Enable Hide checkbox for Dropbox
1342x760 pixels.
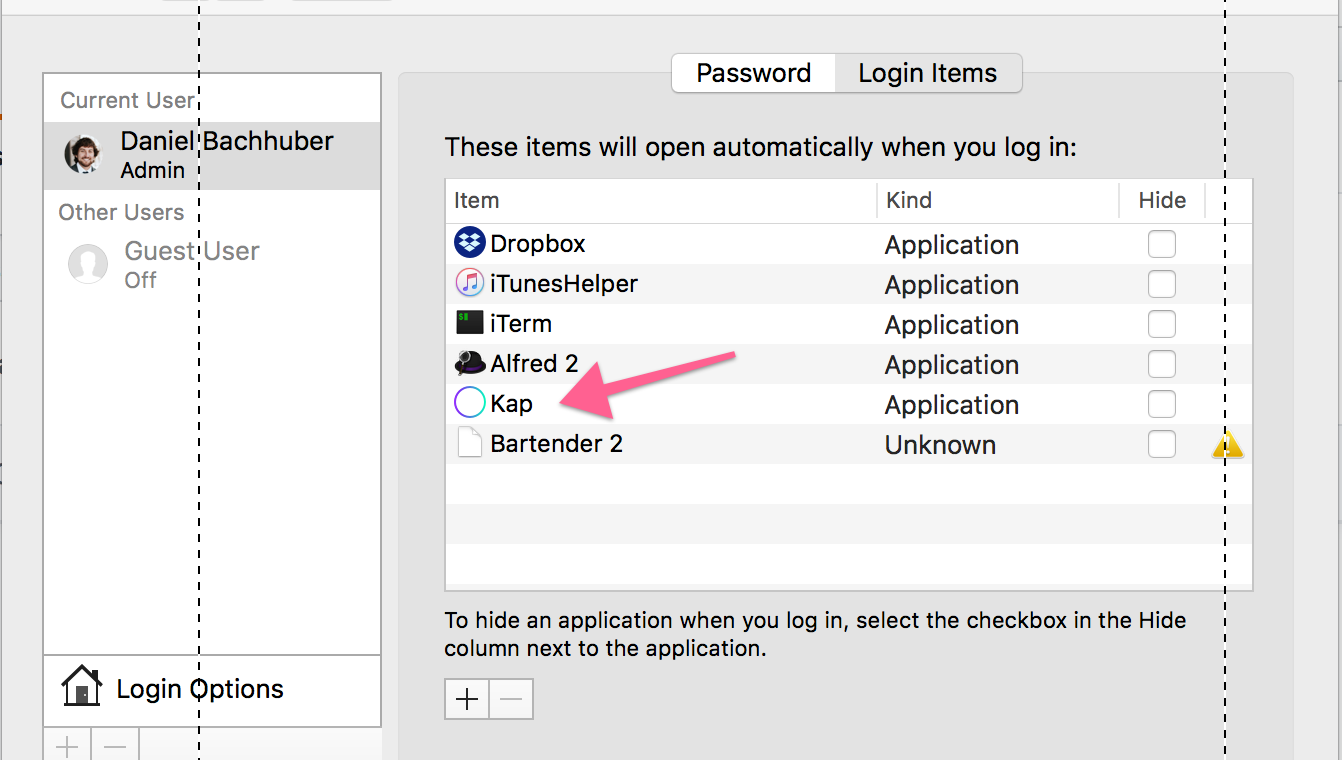1162,244
